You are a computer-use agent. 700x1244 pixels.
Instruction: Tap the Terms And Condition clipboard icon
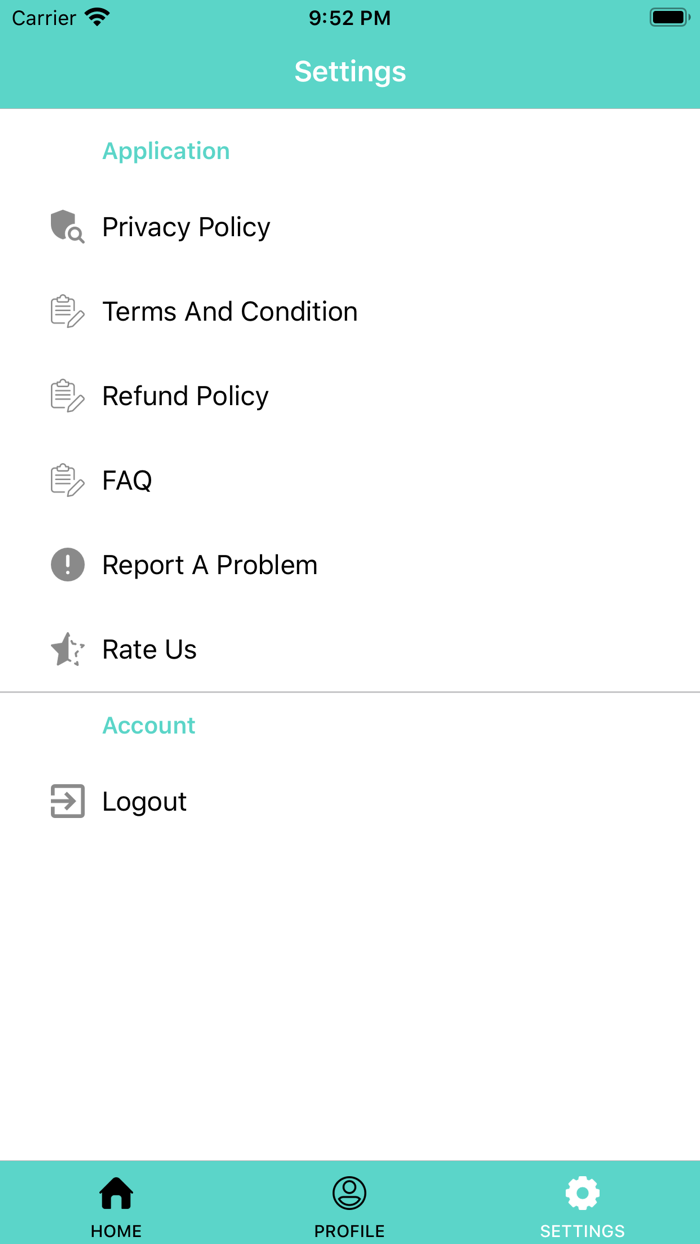67,312
